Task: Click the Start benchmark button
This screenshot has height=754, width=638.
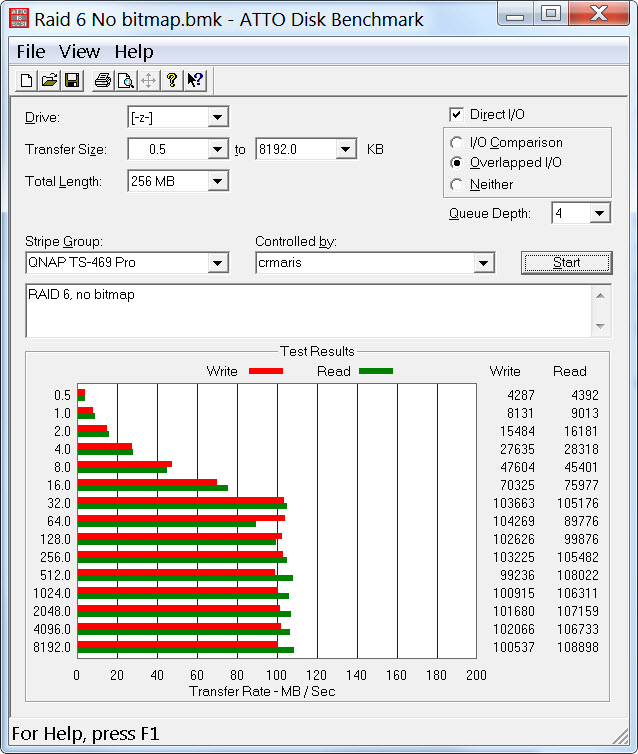Action: click(x=566, y=263)
